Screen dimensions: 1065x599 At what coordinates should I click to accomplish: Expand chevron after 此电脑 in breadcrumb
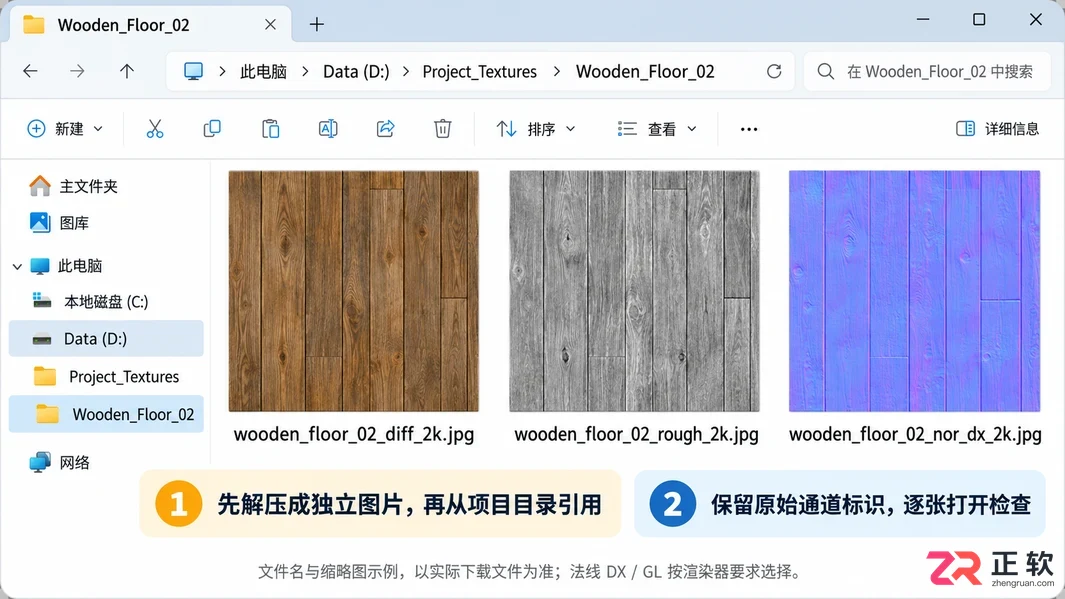click(x=305, y=71)
